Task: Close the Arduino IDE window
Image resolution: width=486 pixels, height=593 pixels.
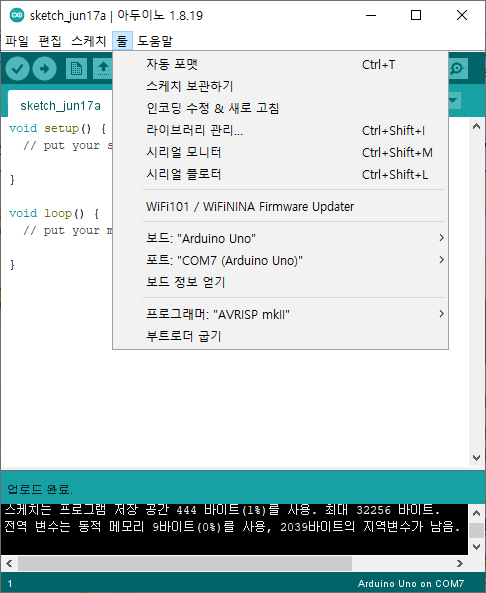Action: (462, 15)
